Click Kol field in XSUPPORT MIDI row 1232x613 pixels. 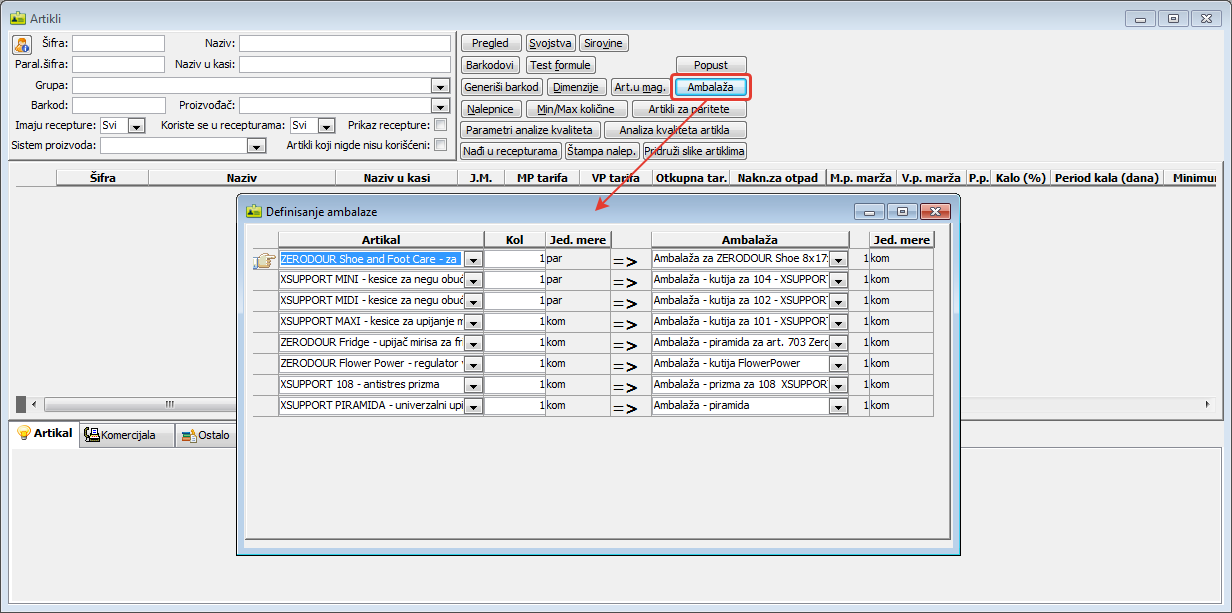click(515, 301)
